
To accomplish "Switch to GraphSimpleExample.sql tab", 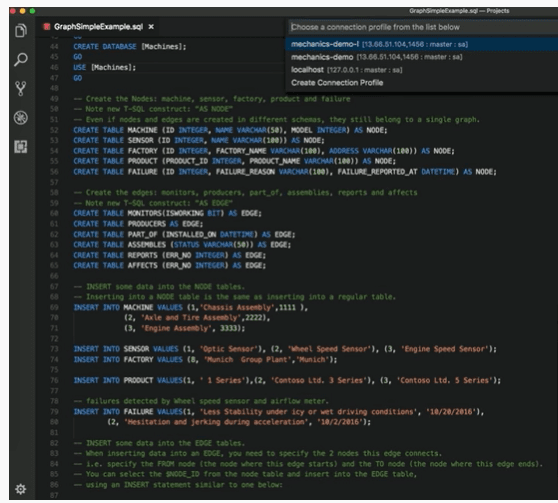I will point(98,27).
